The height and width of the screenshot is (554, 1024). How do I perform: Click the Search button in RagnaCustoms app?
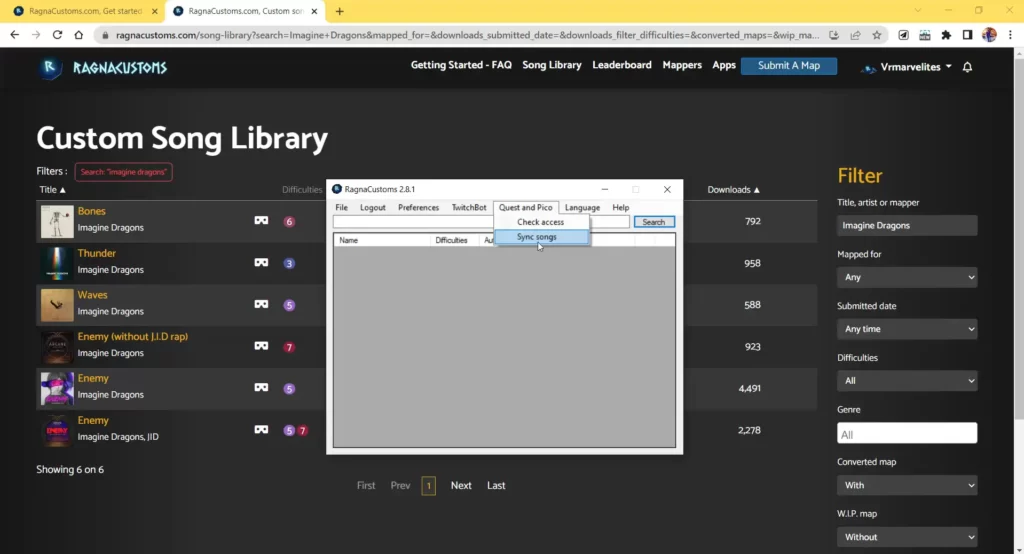pyautogui.click(x=654, y=222)
